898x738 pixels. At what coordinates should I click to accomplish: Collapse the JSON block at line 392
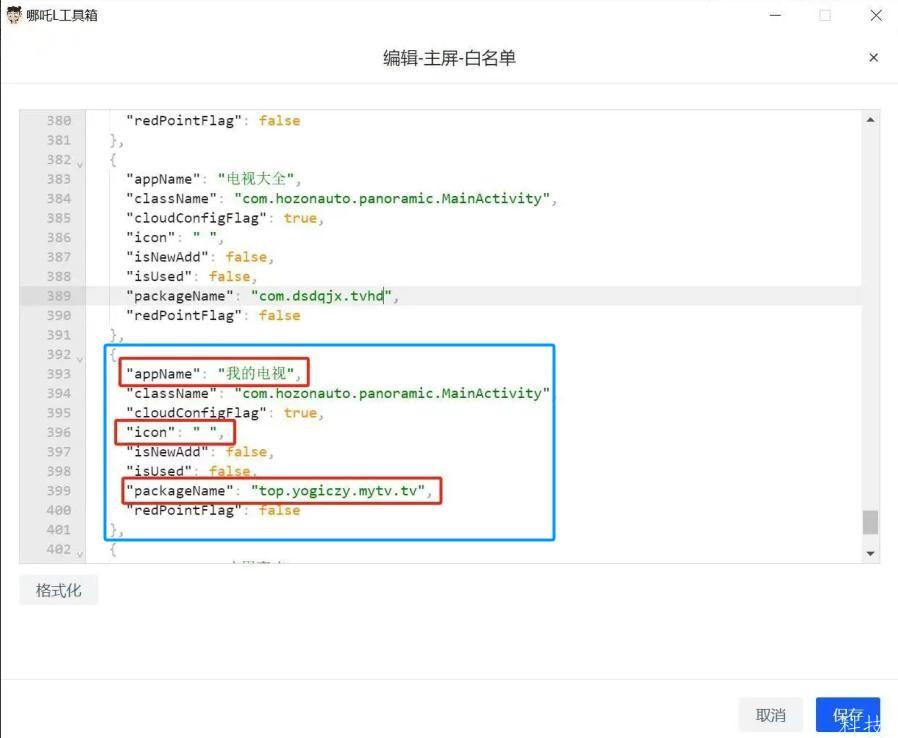coord(80,356)
